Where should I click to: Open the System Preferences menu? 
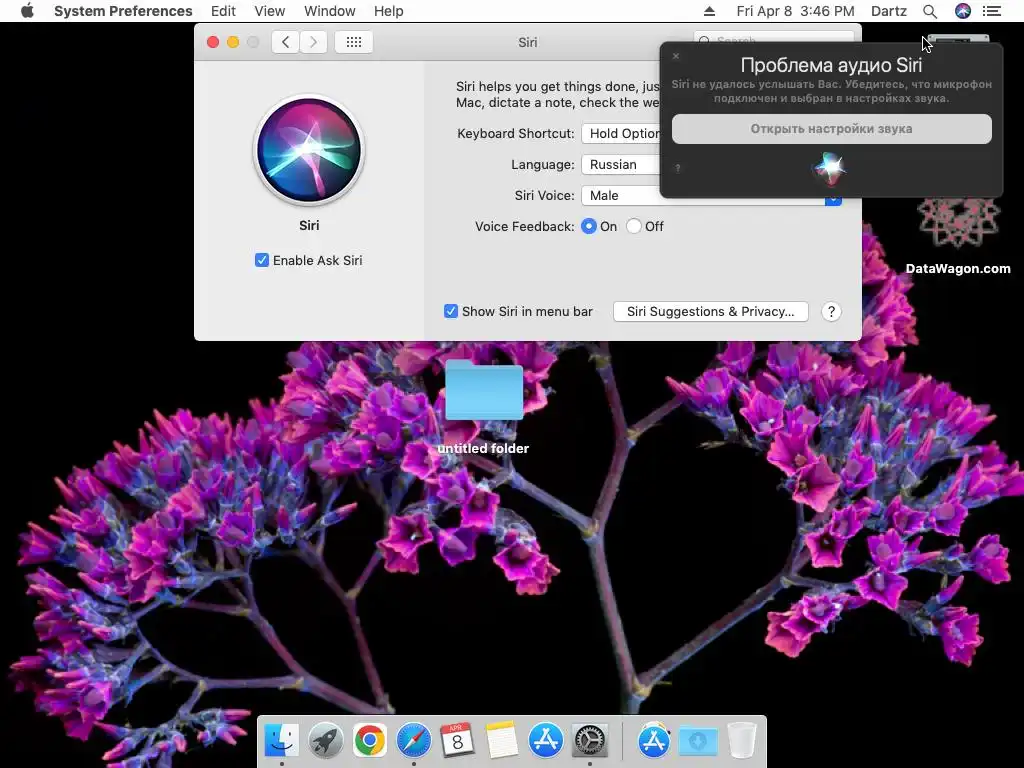click(x=123, y=11)
